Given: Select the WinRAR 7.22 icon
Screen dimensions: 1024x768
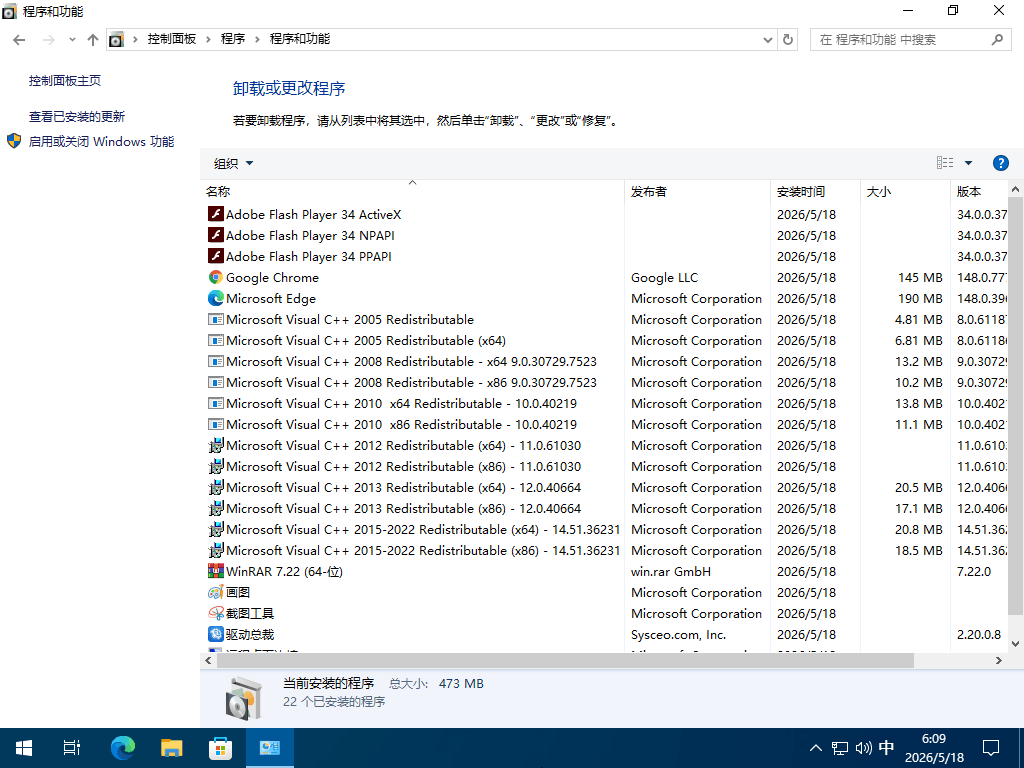Looking at the screenshot, I should [216, 571].
